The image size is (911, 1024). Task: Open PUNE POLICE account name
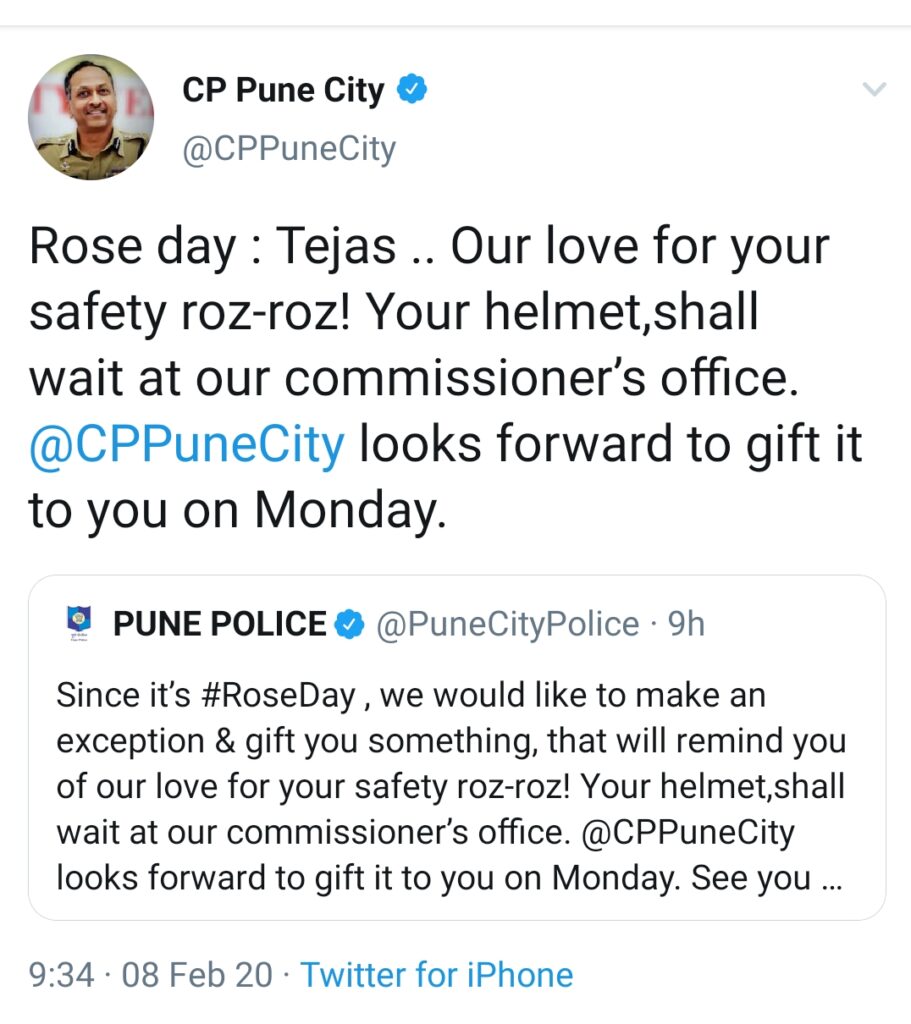[x=219, y=624]
